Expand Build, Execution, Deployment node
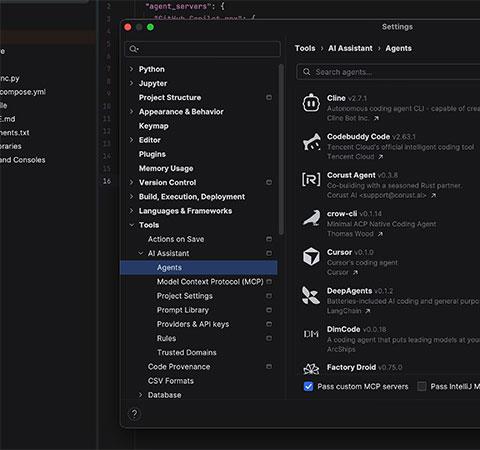The image size is (480, 450). (x=131, y=197)
